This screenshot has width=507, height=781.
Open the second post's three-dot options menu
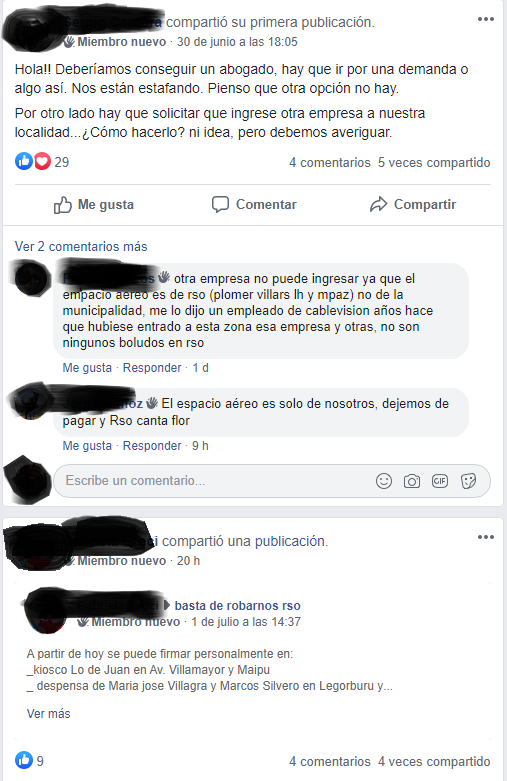pyautogui.click(x=486, y=537)
